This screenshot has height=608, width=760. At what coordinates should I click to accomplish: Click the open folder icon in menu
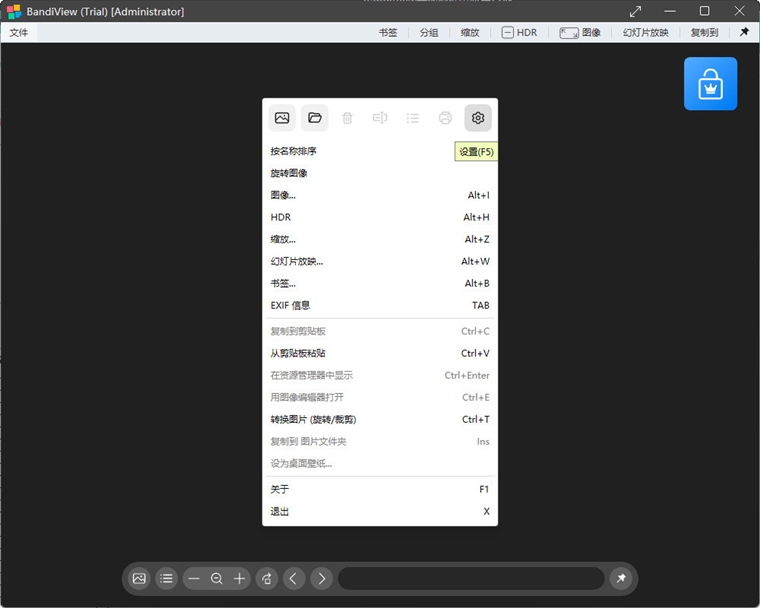coord(315,118)
